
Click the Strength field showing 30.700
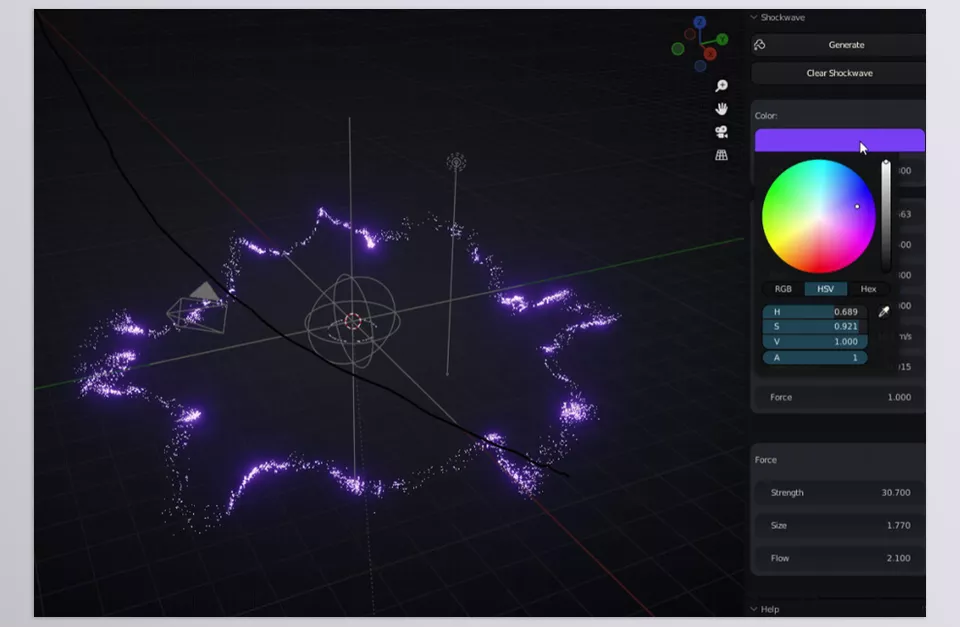click(x=840, y=493)
